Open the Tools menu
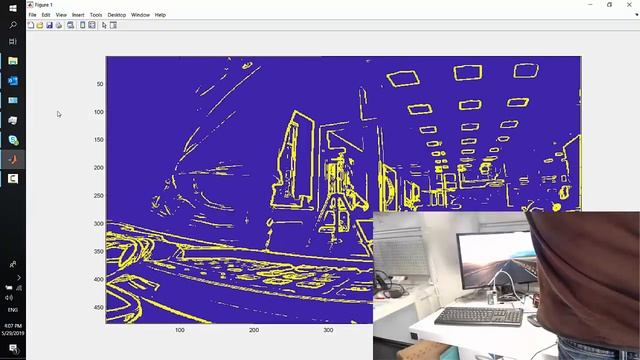 [96, 15]
